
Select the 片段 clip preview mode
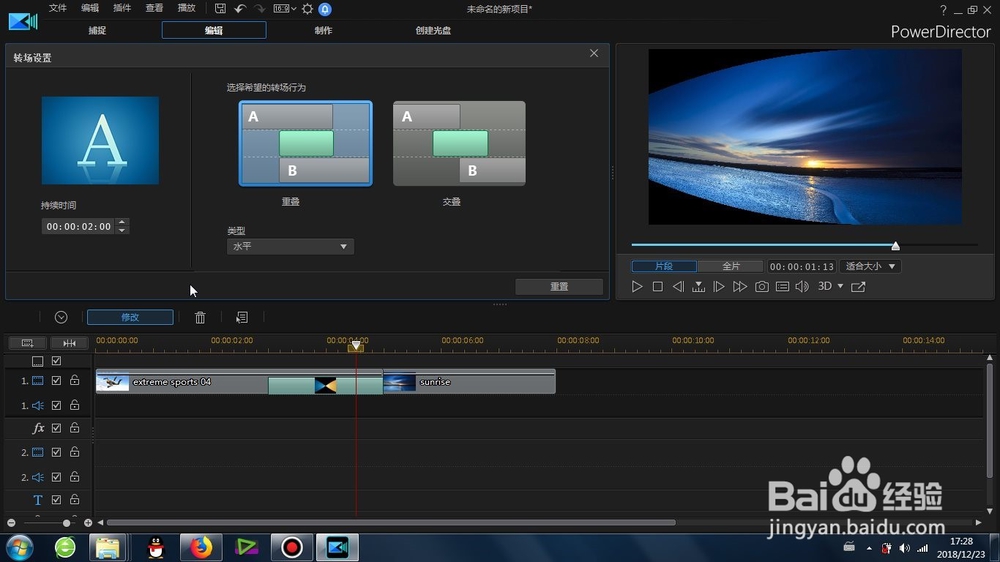(664, 266)
